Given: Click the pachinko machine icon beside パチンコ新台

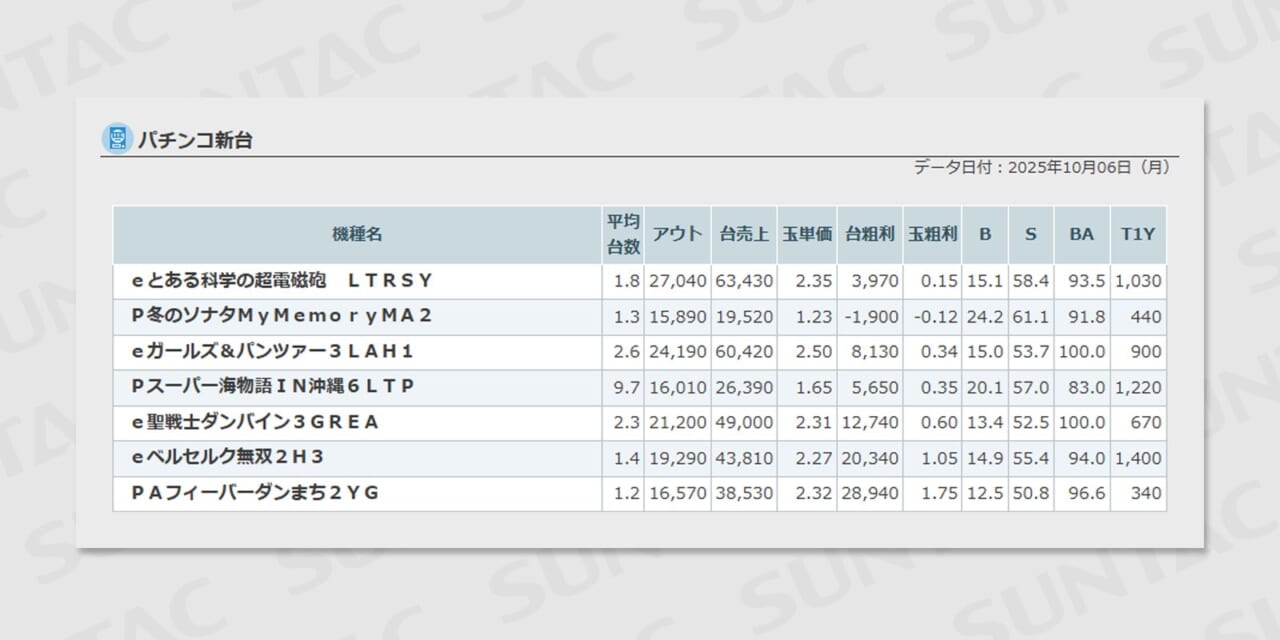Looking at the screenshot, I should (117, 139).
